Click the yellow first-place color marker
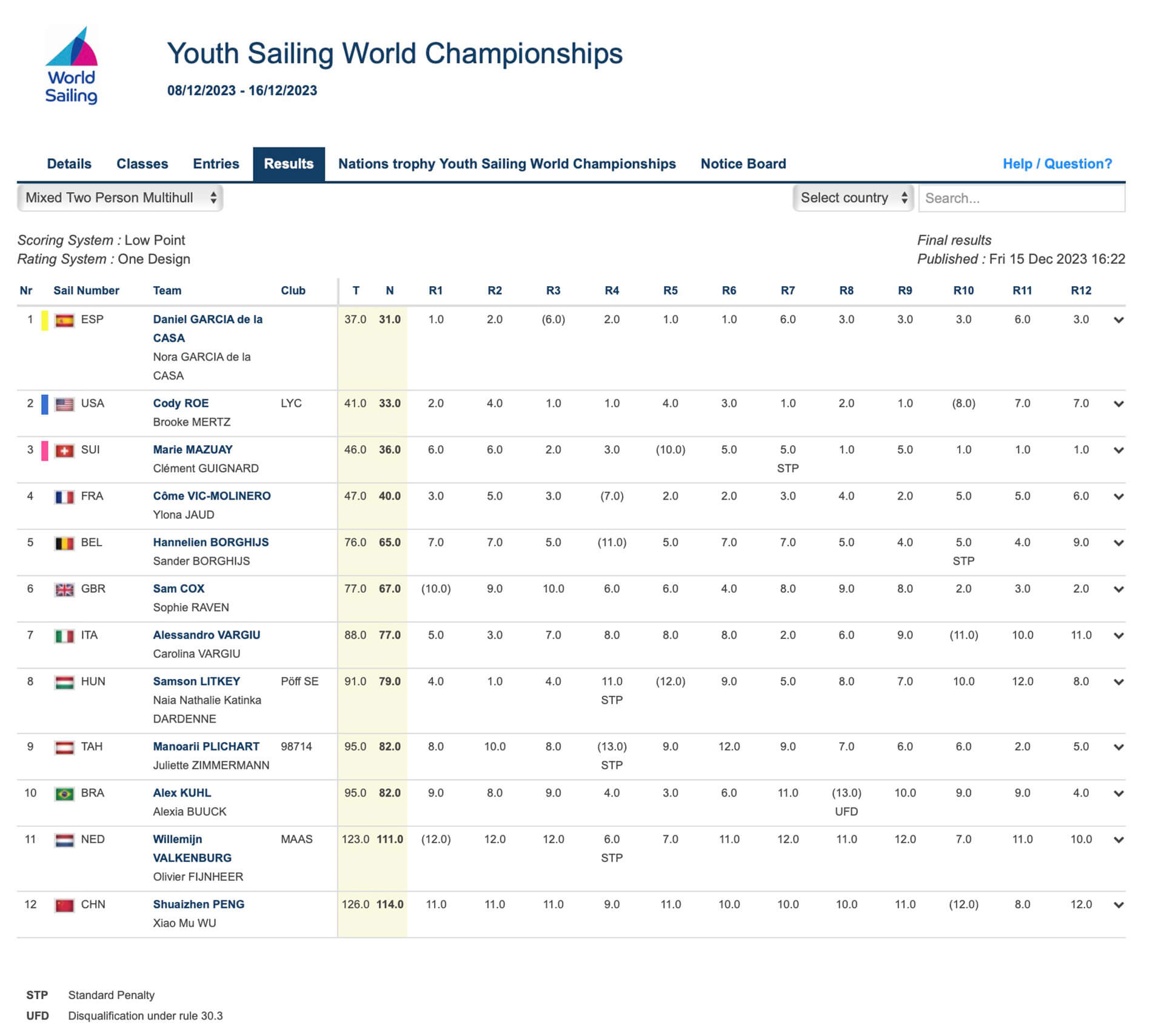Screen dimensions: 1164x1036 pos(45,320)
